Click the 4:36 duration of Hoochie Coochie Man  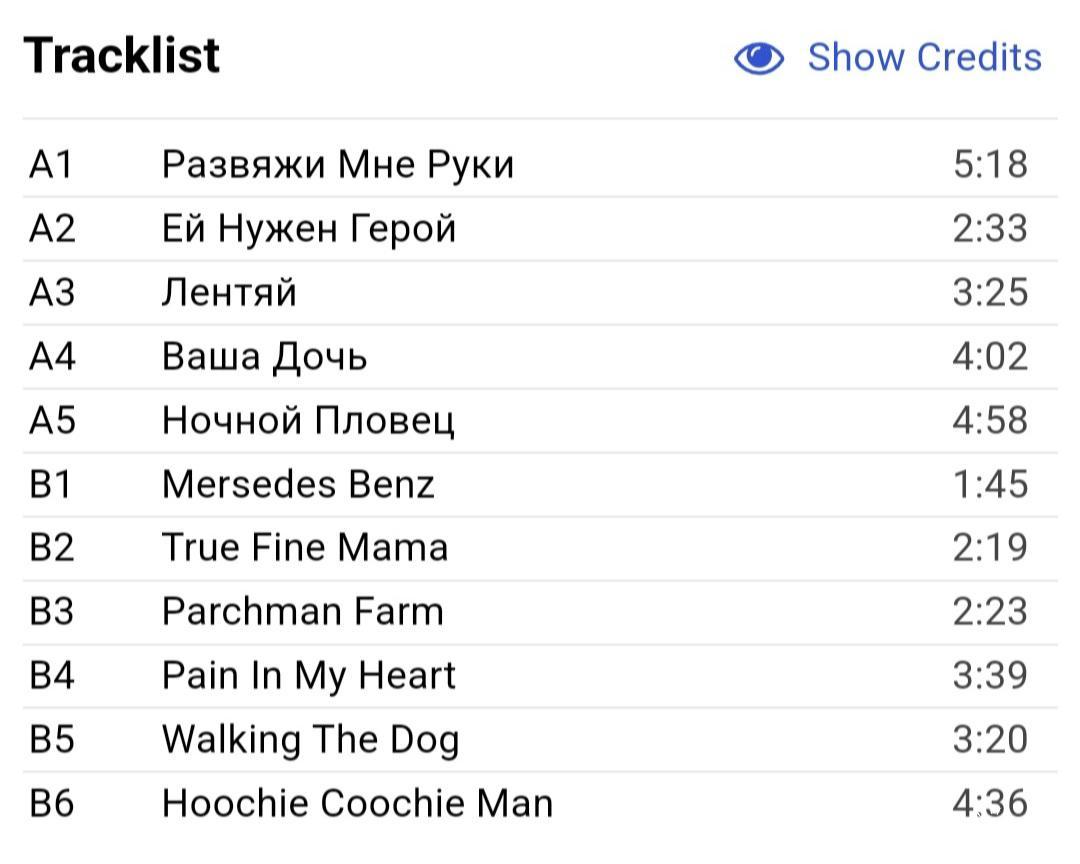click(x=990, y=804)
